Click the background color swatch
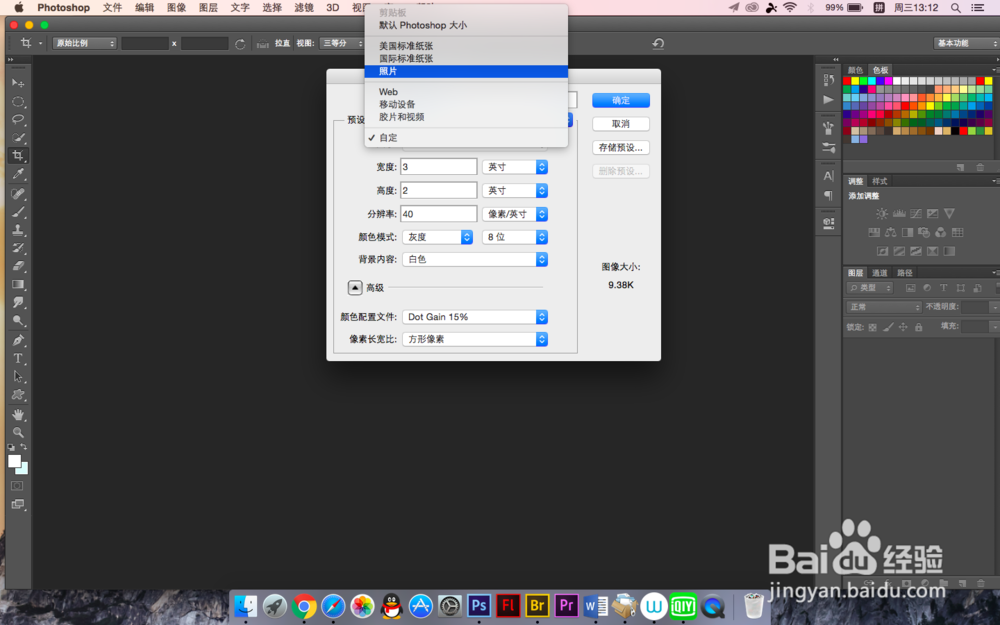The image size is (1000, 625). [x=24, y=470]
